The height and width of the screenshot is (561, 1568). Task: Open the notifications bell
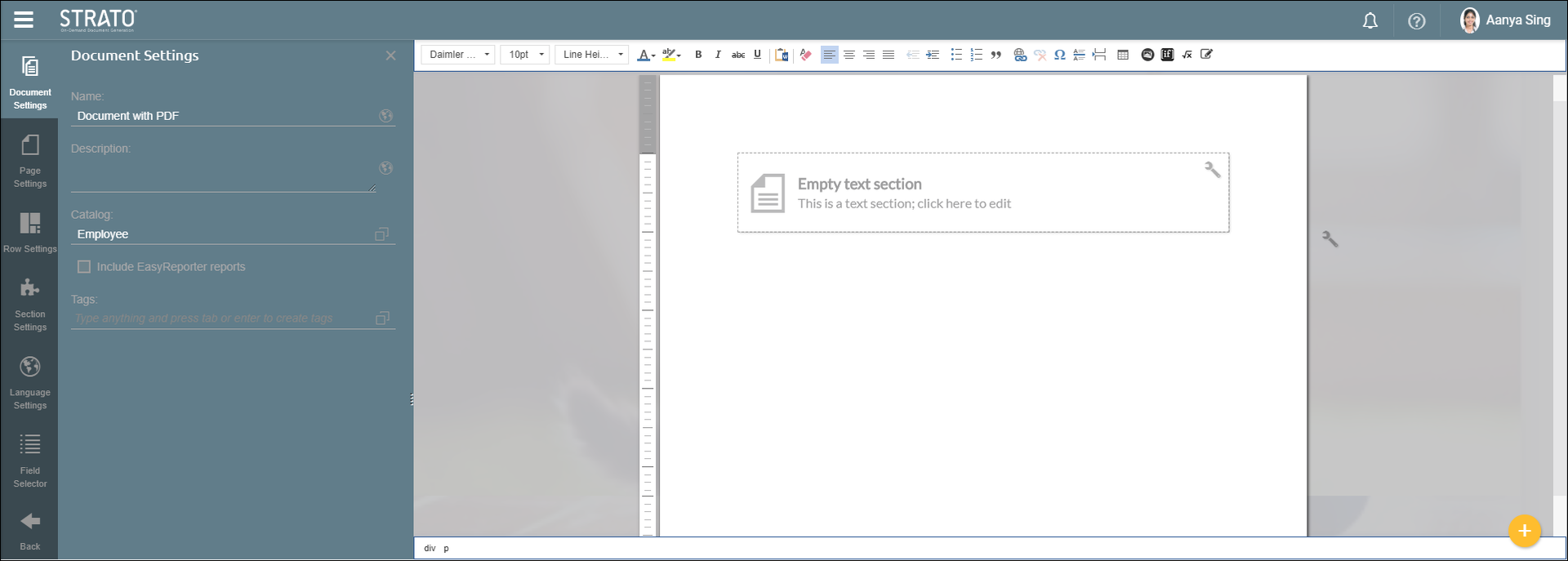tap(1370, 21)
